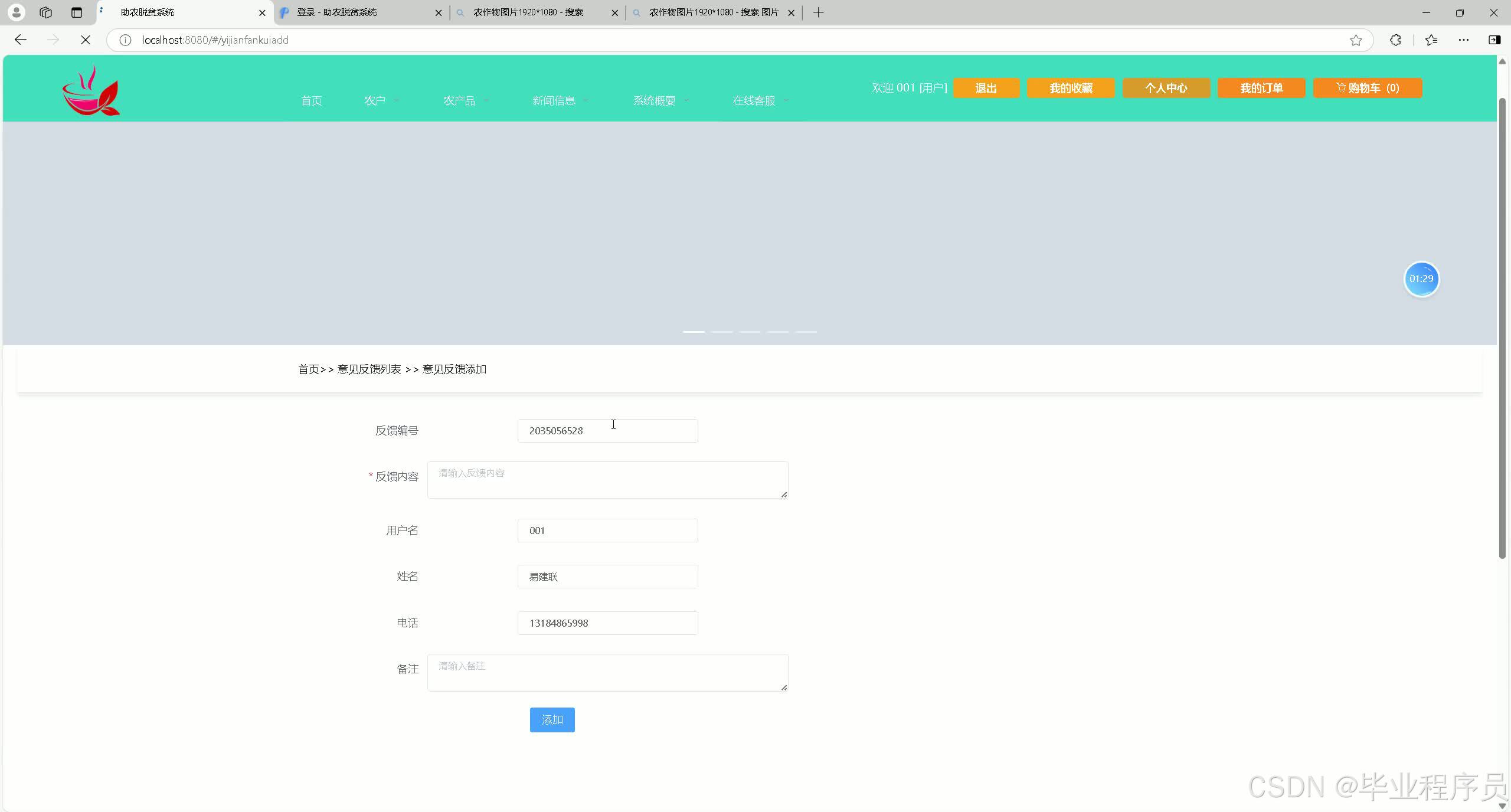
Task: Focus the 反馈内容 textarea
Action: pos(607,480)
